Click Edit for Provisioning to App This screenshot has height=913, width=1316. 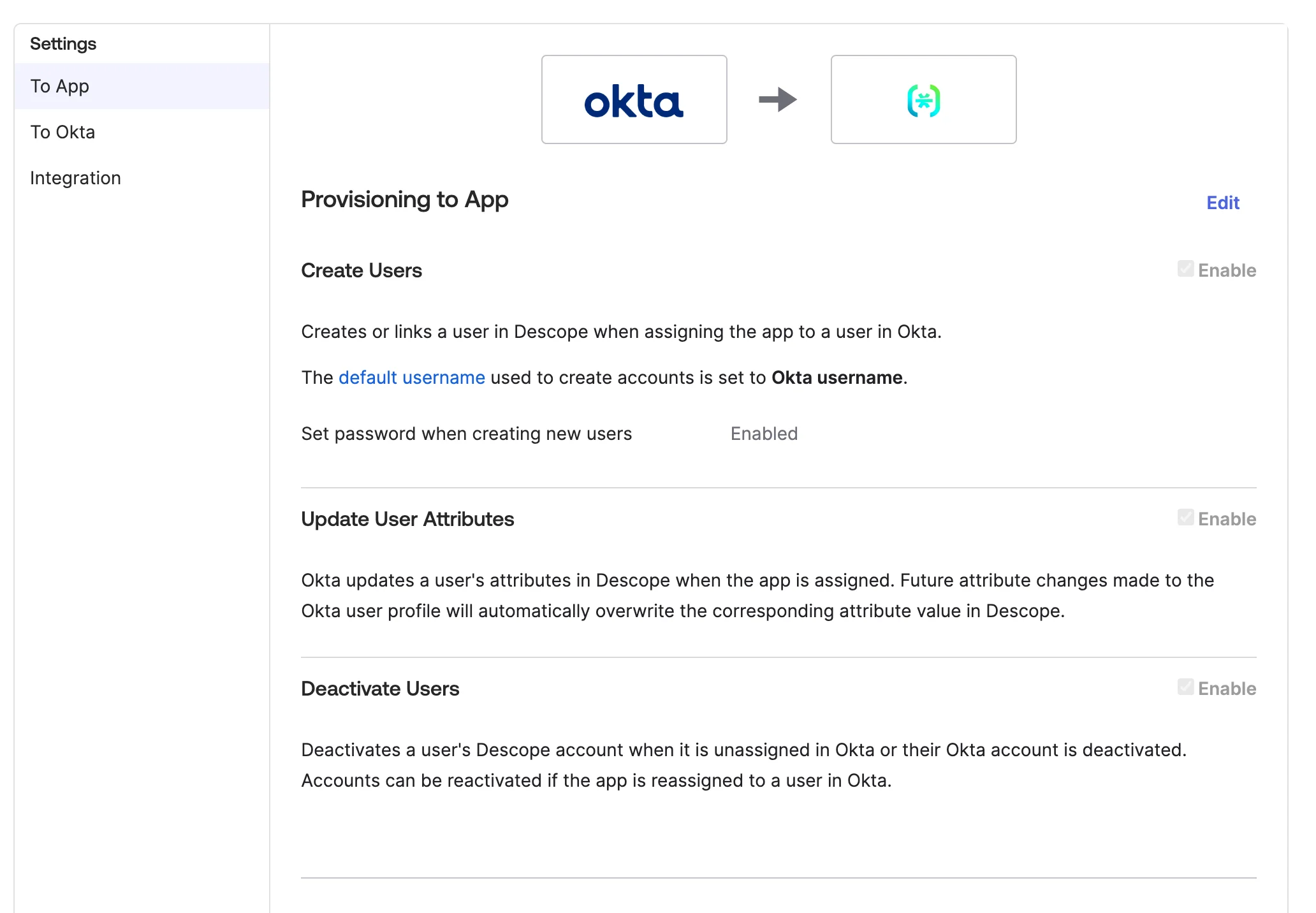coord(1222,203)
